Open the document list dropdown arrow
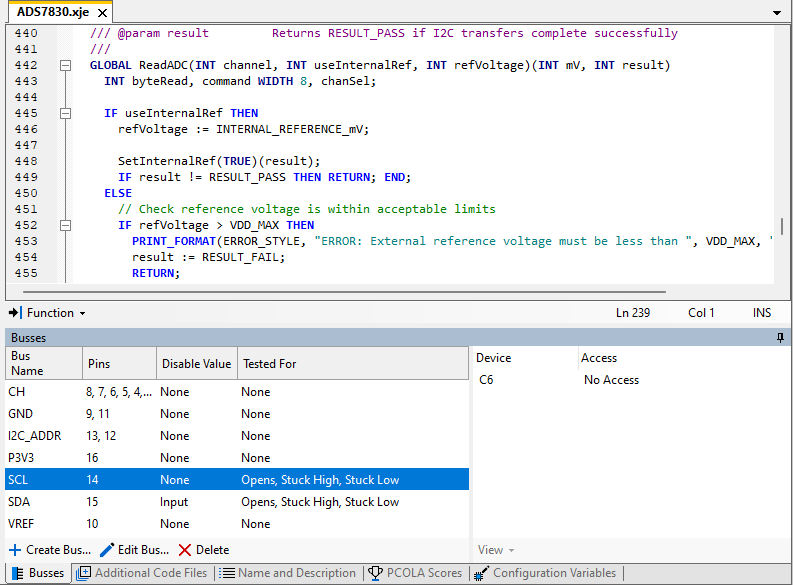793x585 pixels. [777, 12]
